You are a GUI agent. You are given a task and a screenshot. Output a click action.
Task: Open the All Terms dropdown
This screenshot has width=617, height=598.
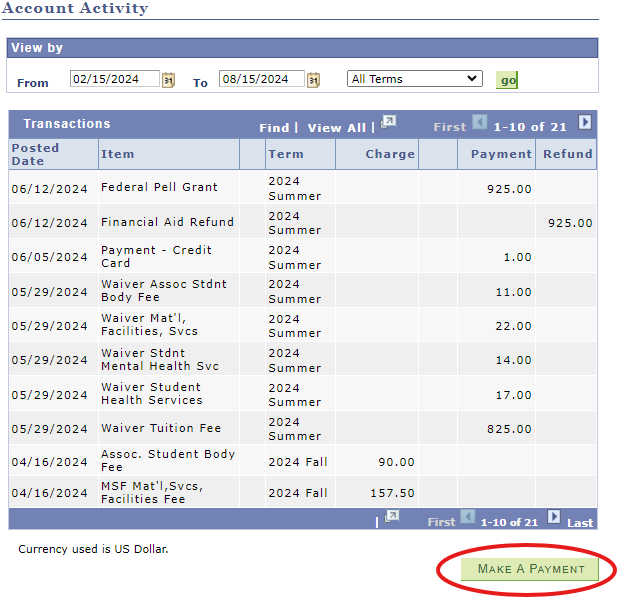(x=415, y=79)
